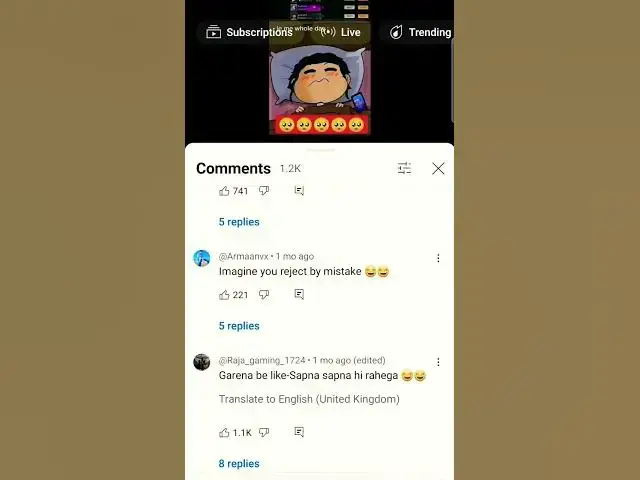640x480 pixels.
Task: Dislike the comment with 741 likes
Action: tap(264, 191)
